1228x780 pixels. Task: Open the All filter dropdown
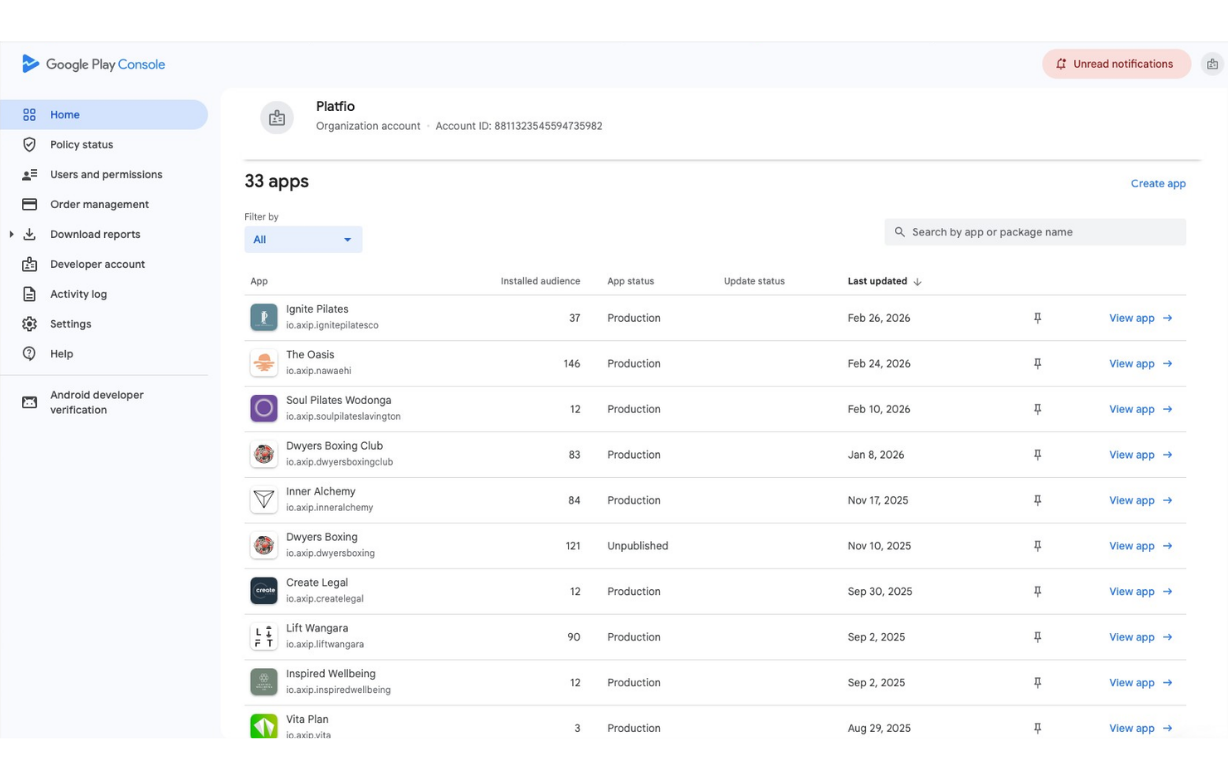click(303, 239)
